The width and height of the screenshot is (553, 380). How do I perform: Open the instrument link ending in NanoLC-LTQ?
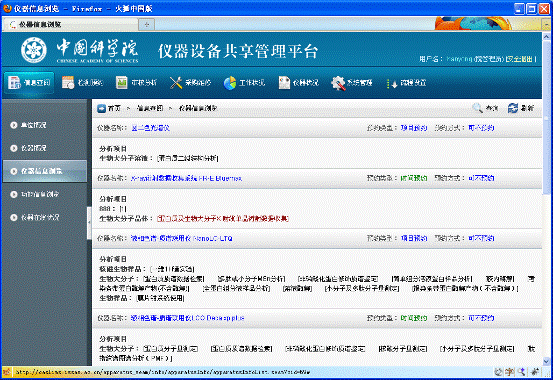[x=182, y=239]
